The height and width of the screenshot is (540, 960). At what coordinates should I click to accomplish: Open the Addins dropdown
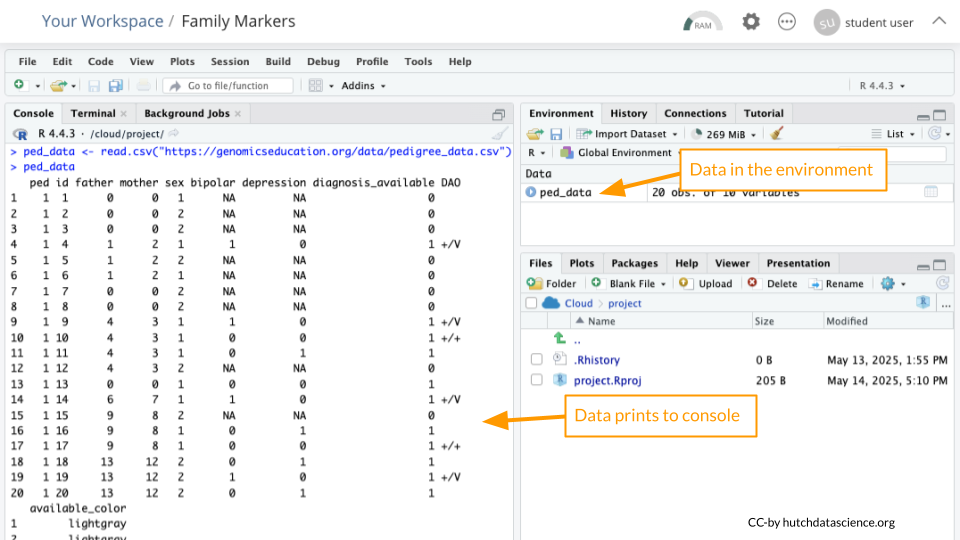pos(364,86)
